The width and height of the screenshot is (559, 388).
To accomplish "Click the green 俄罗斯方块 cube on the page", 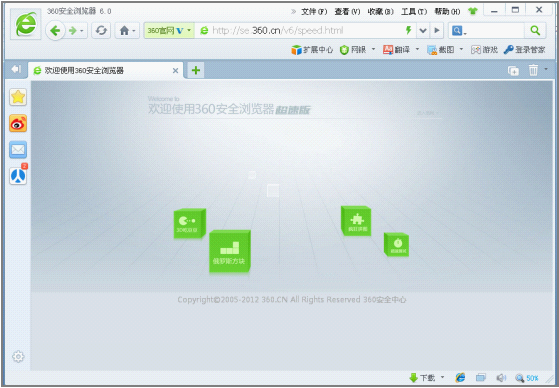I will 230,252.
